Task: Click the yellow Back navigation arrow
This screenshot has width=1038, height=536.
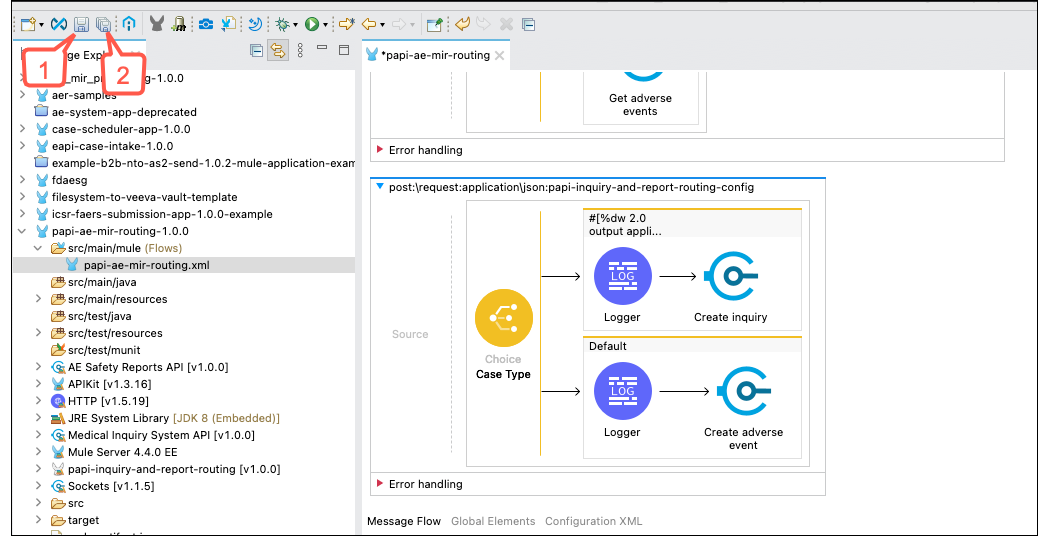Action: coord(369,24)
